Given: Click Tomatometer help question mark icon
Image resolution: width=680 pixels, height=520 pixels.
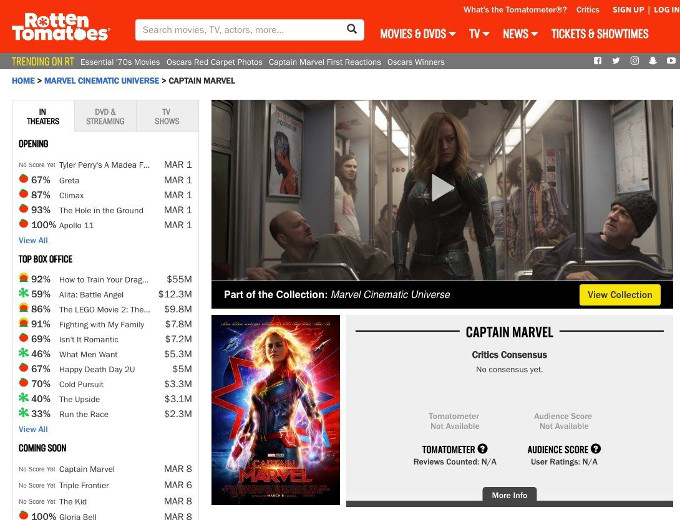Looking at the screenshot, I should (483, 449).
